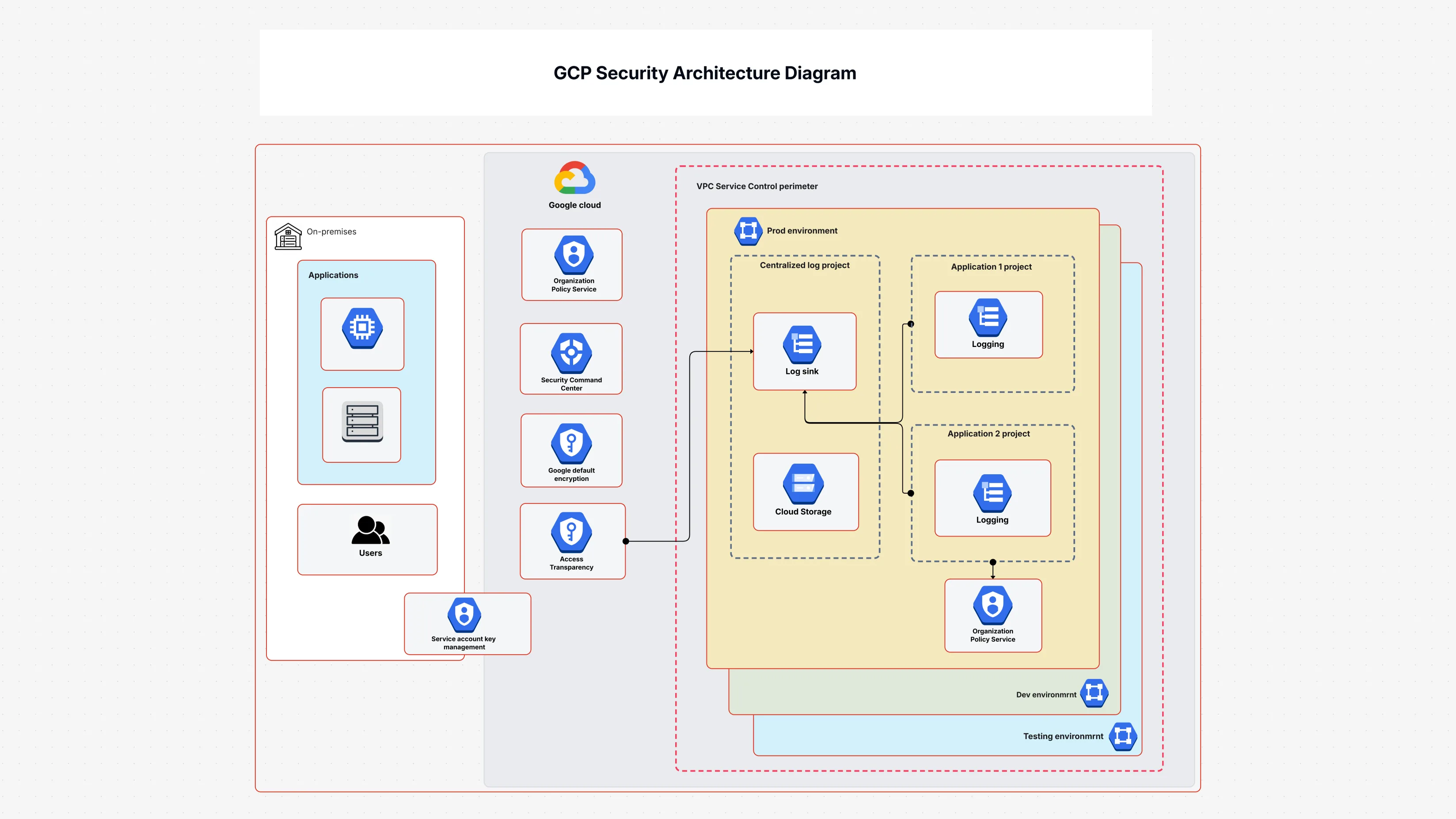Viewport: 1456px width, 819px height.
Task: Select the Logging icon in Application 2 project
Action: [x=992, y=492]
